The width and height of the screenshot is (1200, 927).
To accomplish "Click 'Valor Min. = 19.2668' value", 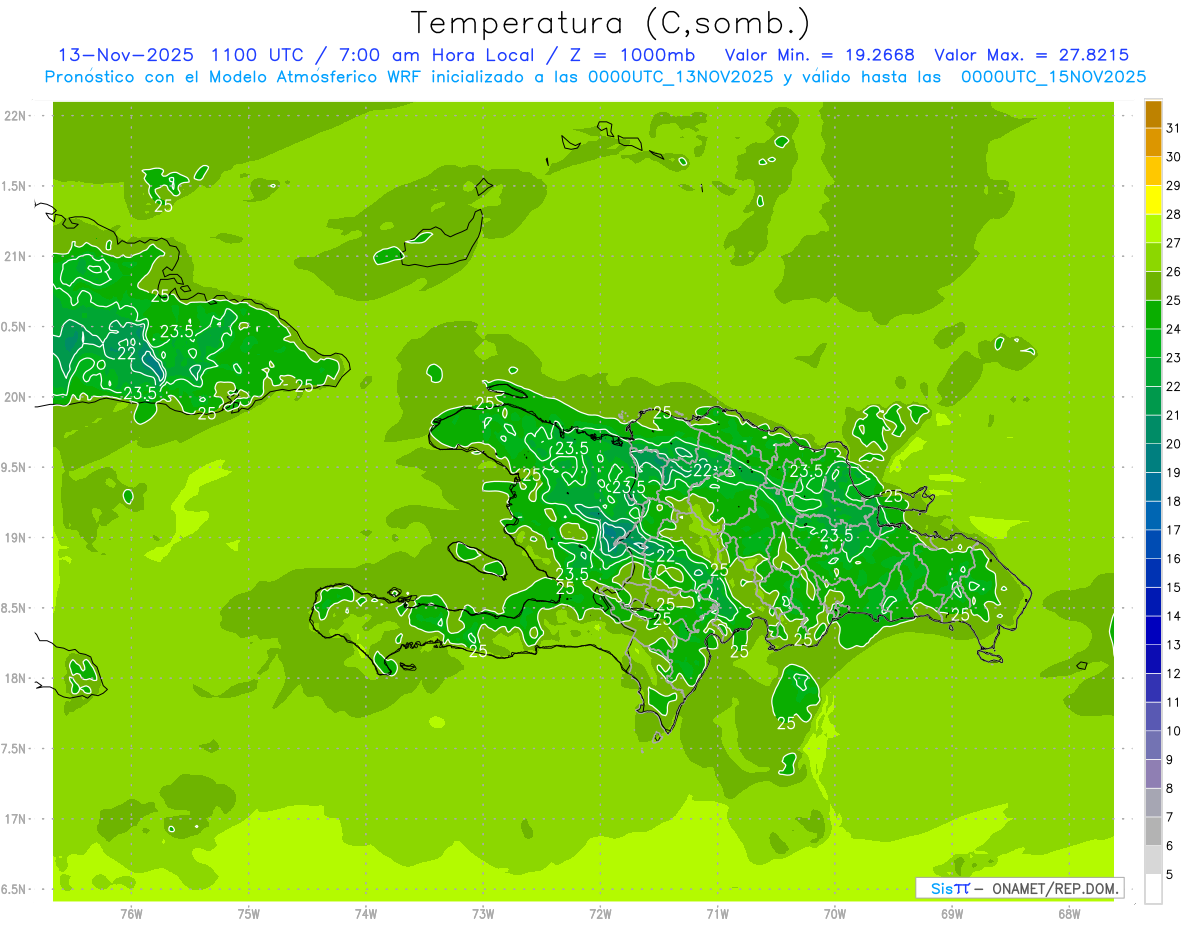I will point(819,55).
